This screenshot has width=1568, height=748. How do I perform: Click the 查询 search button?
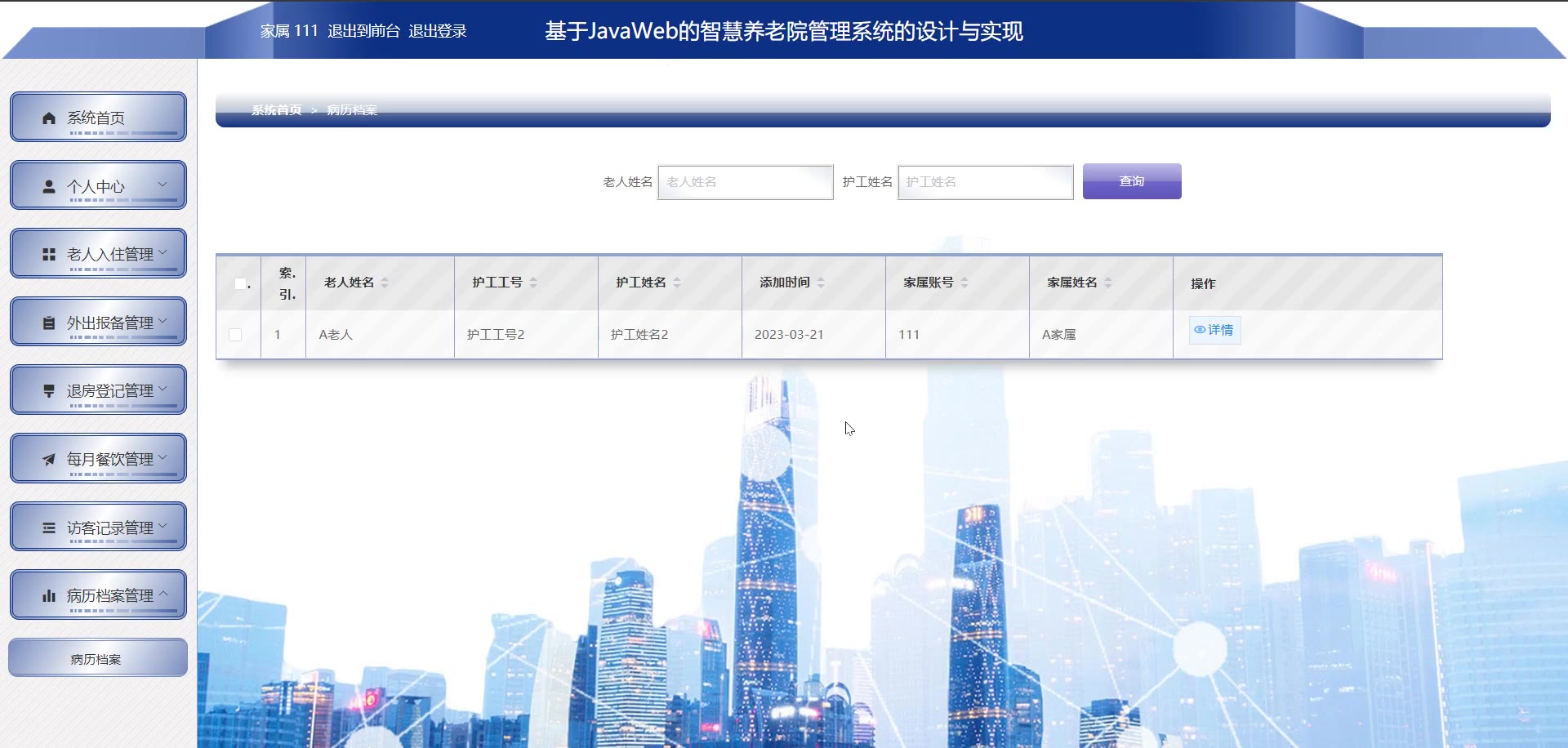click(x=1132, y=181)
